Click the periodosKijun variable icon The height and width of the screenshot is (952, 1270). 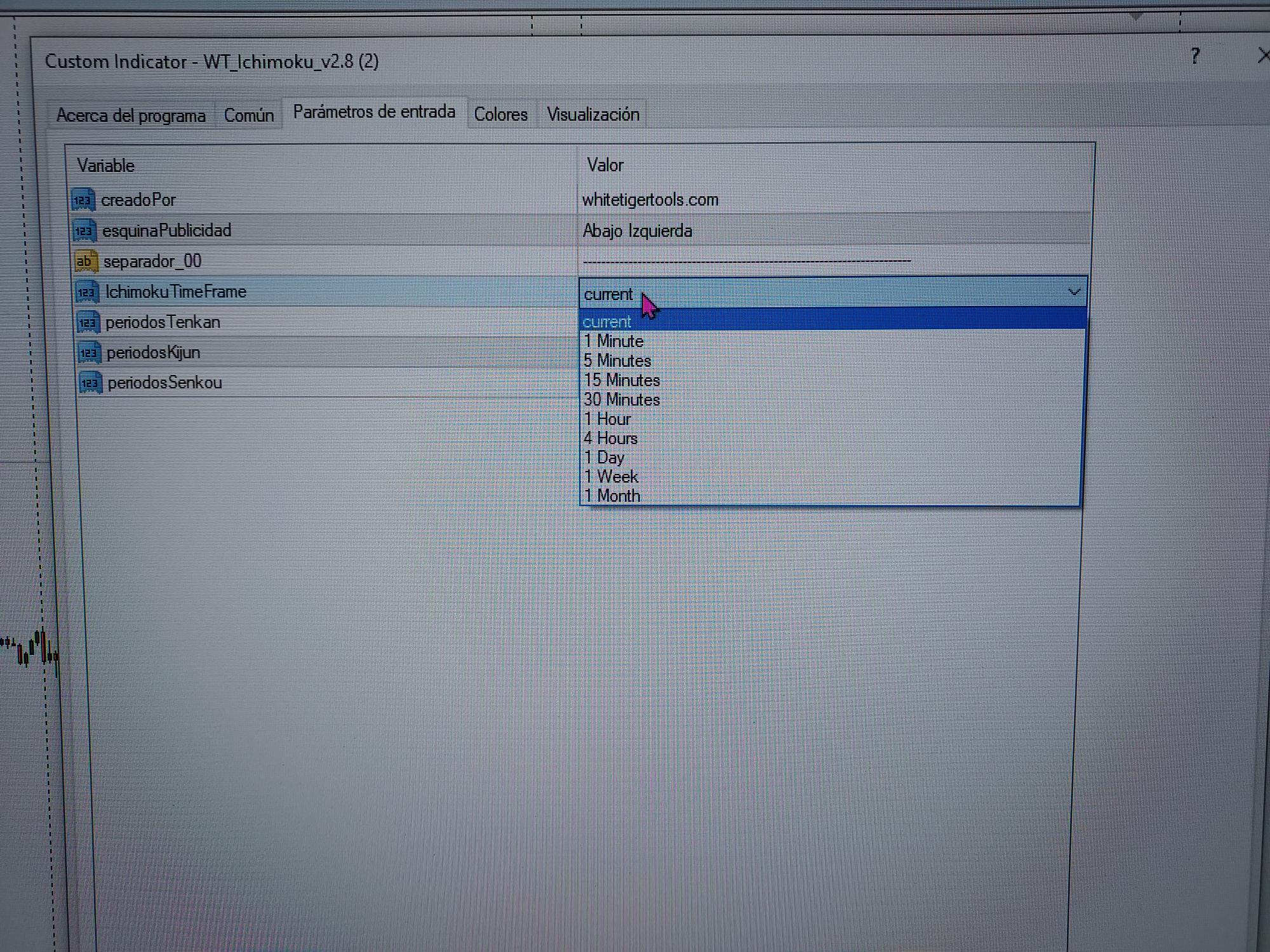tap(89, 353)
